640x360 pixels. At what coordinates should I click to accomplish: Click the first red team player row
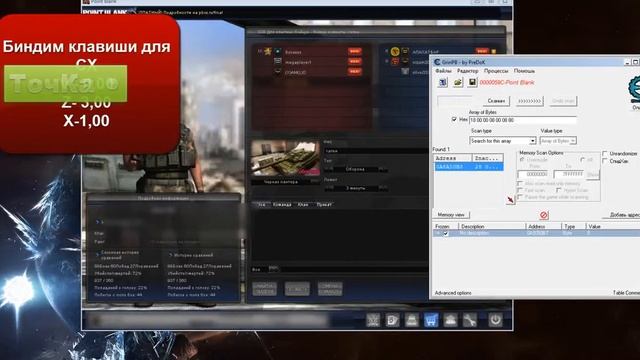coord(312,51)
